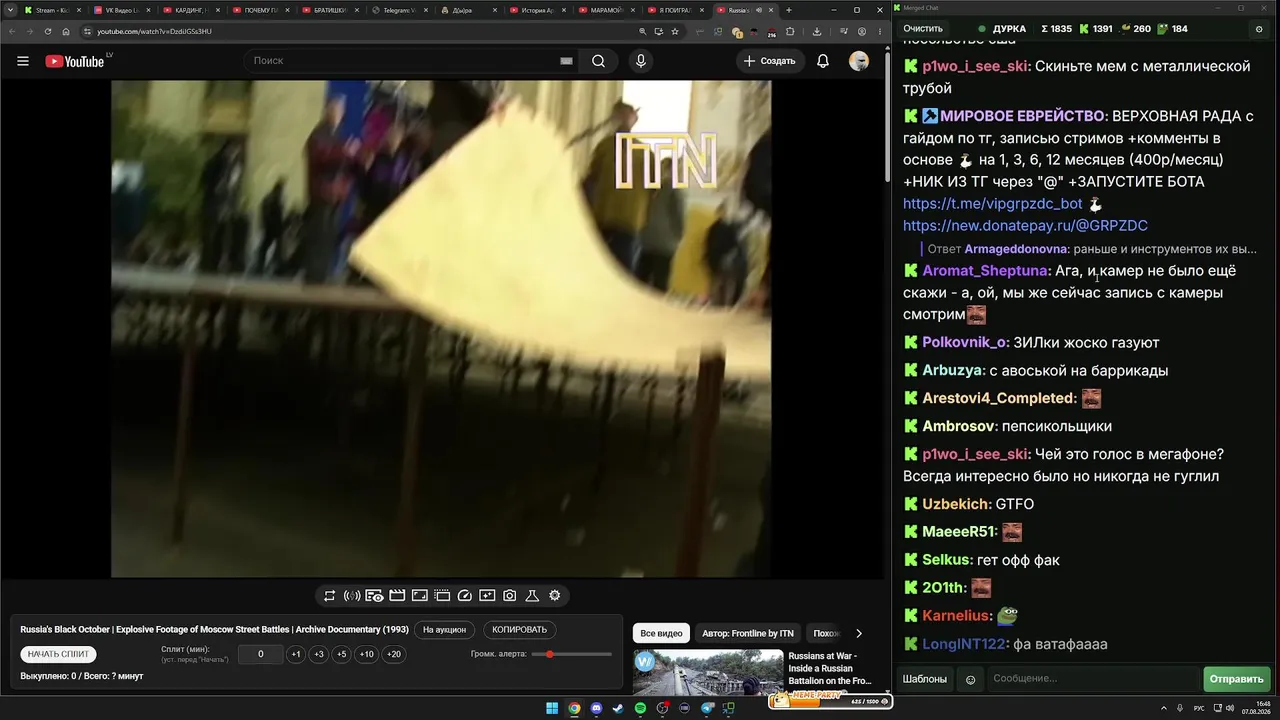
Task: Open browser extensions puzzle icon
Action: tap(790, 31)
